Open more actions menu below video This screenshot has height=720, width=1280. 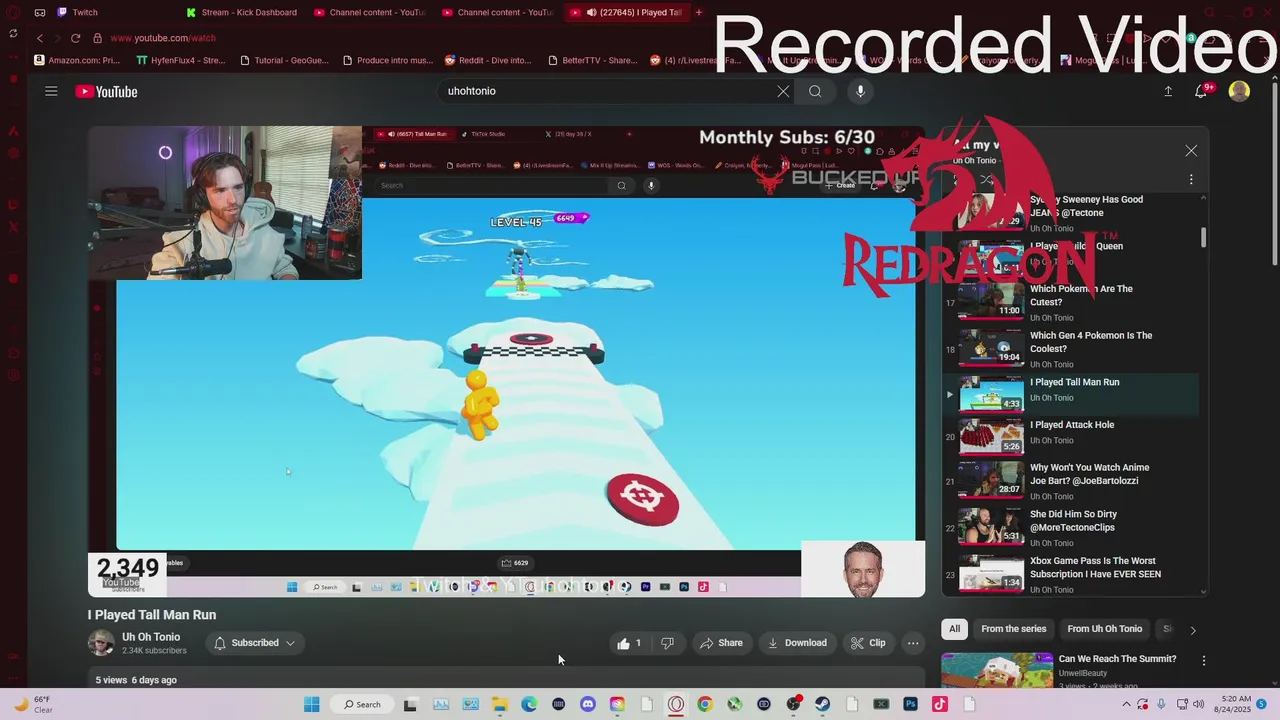tap(913, 643)
